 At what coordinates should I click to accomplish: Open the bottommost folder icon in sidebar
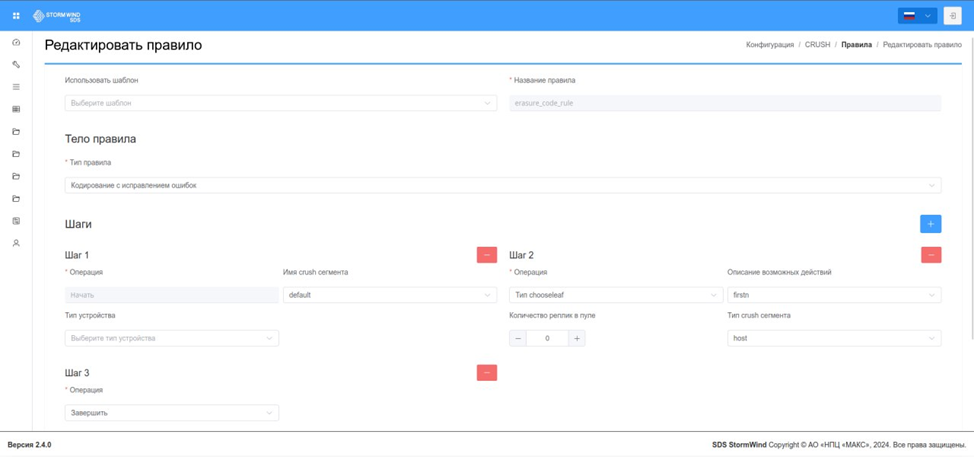(16, 199)
